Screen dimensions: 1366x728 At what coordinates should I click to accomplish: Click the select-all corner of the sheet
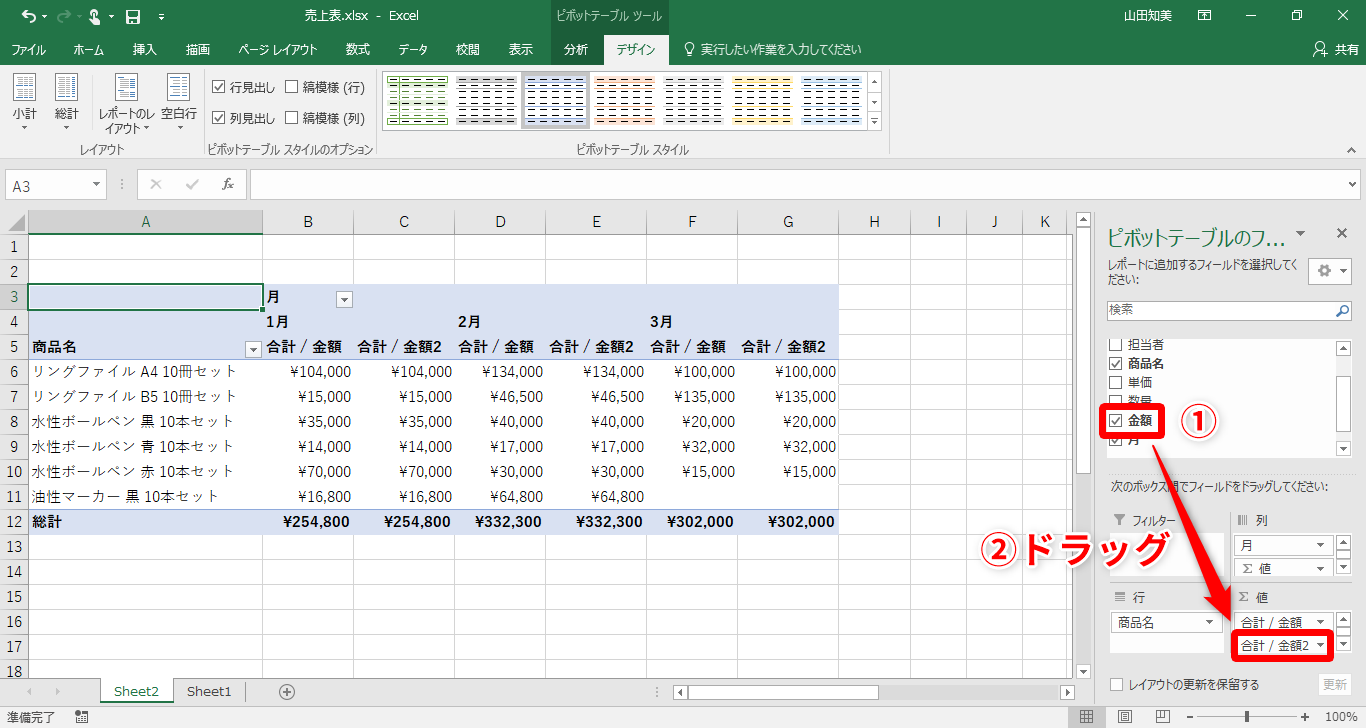17,221
